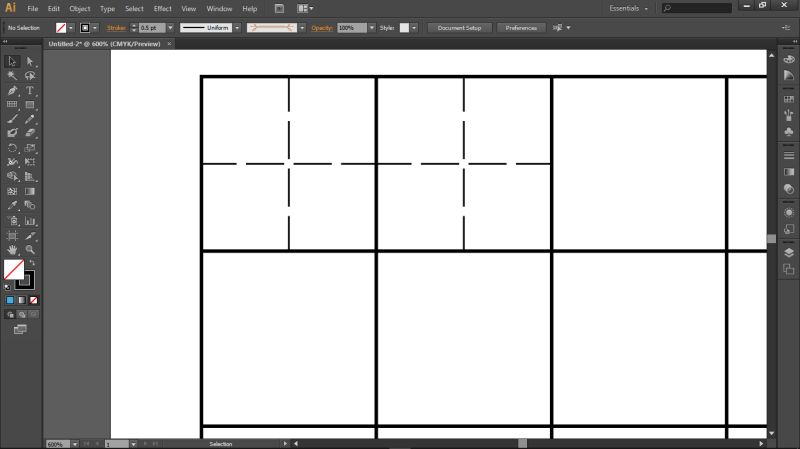Open the Layers panel icon
The image size is (800, 449).
(x=789, y=253)
